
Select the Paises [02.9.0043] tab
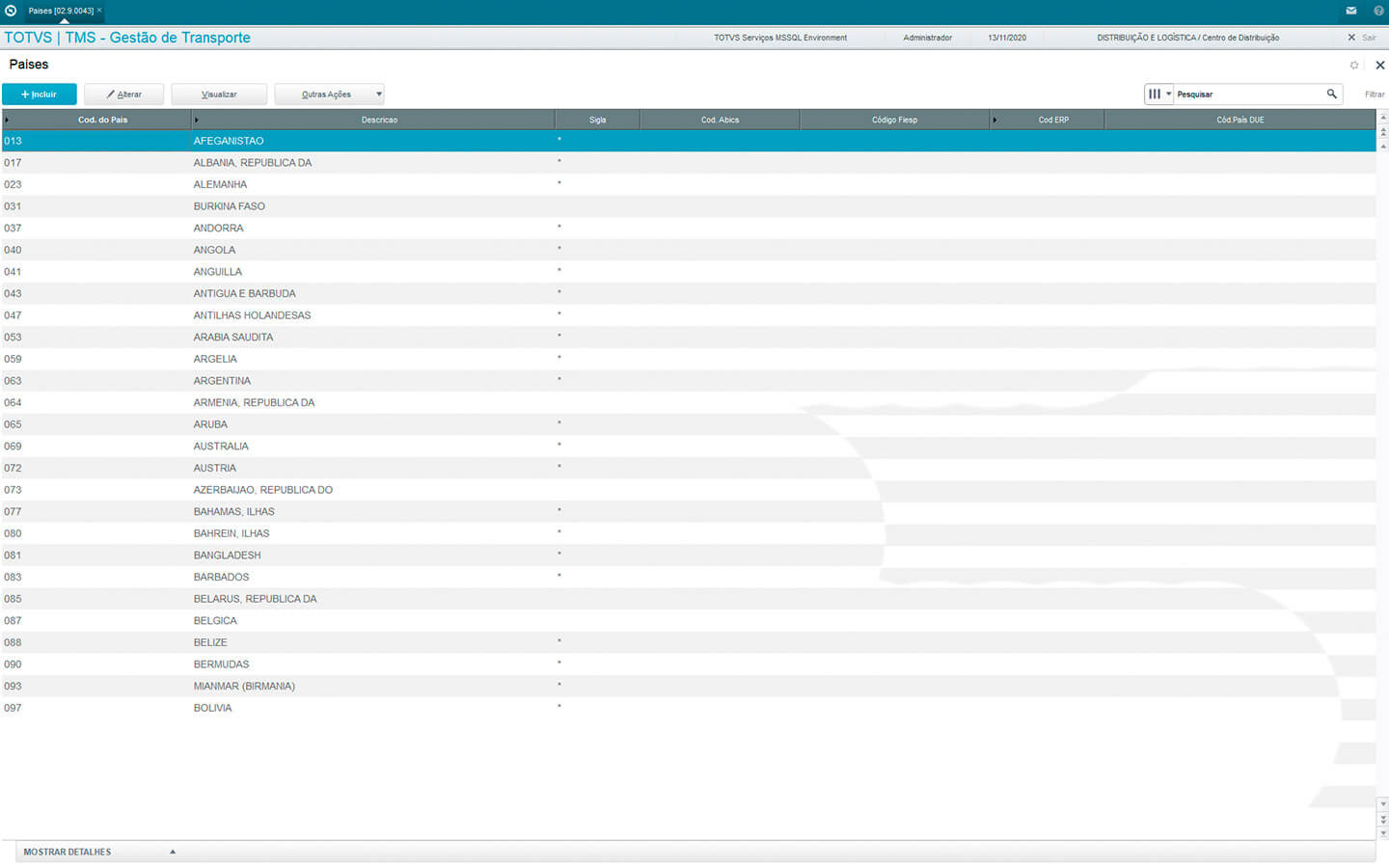click(x=60, y=11)
